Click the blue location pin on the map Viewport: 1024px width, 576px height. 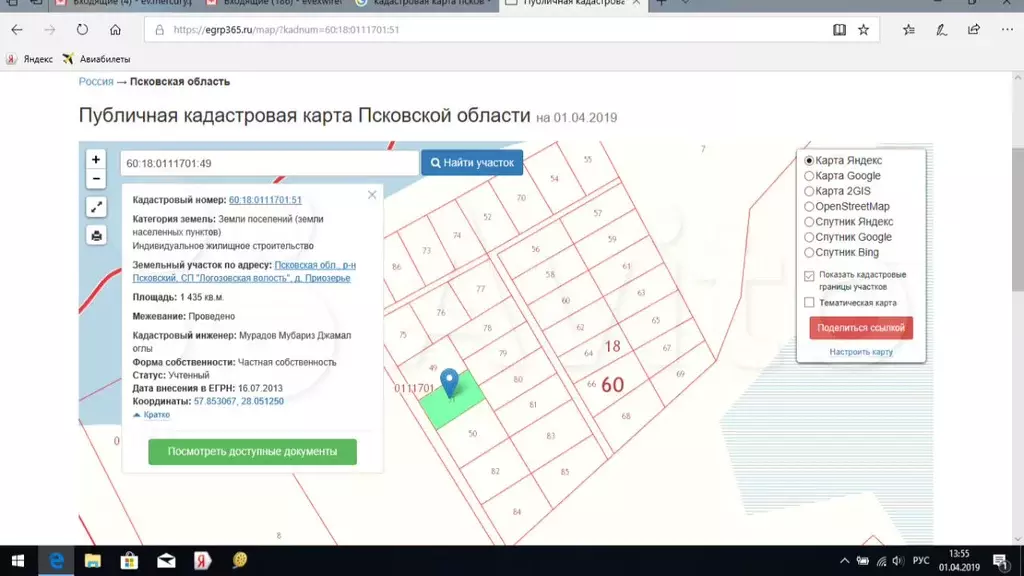click(450, 382)
